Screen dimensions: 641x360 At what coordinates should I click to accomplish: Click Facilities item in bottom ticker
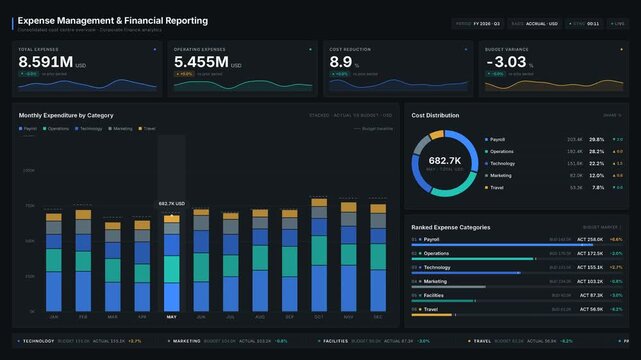click(x=374, y=341)
